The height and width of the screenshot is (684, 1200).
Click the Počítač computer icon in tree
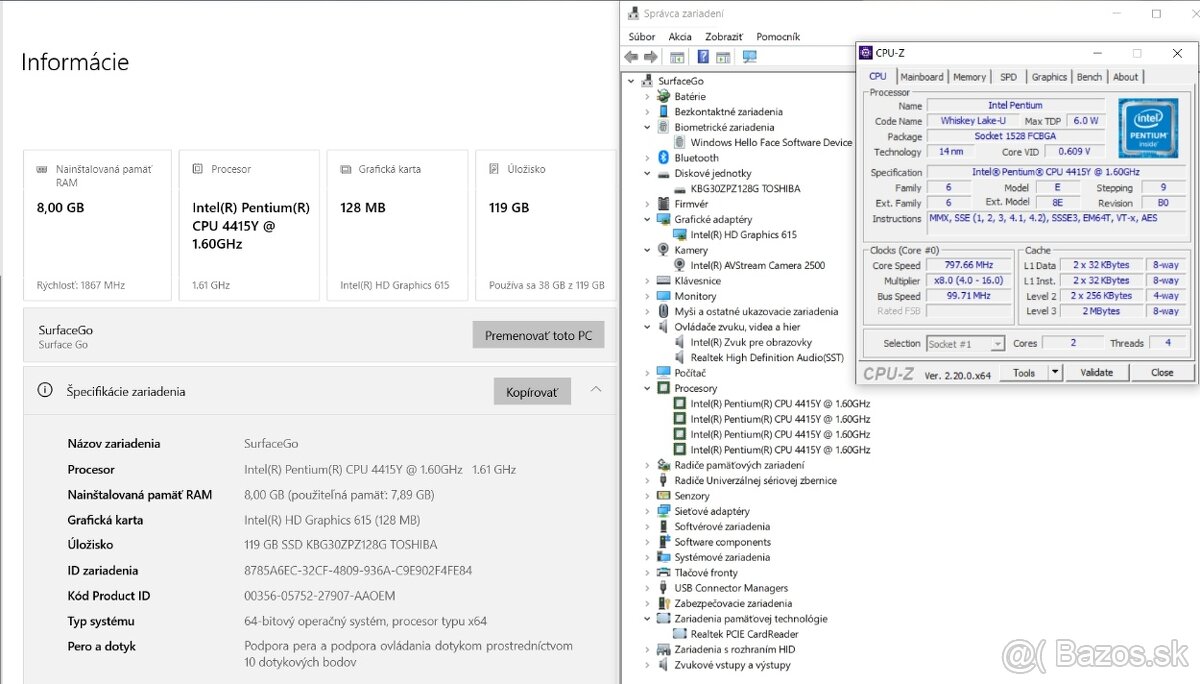point(664,373)
